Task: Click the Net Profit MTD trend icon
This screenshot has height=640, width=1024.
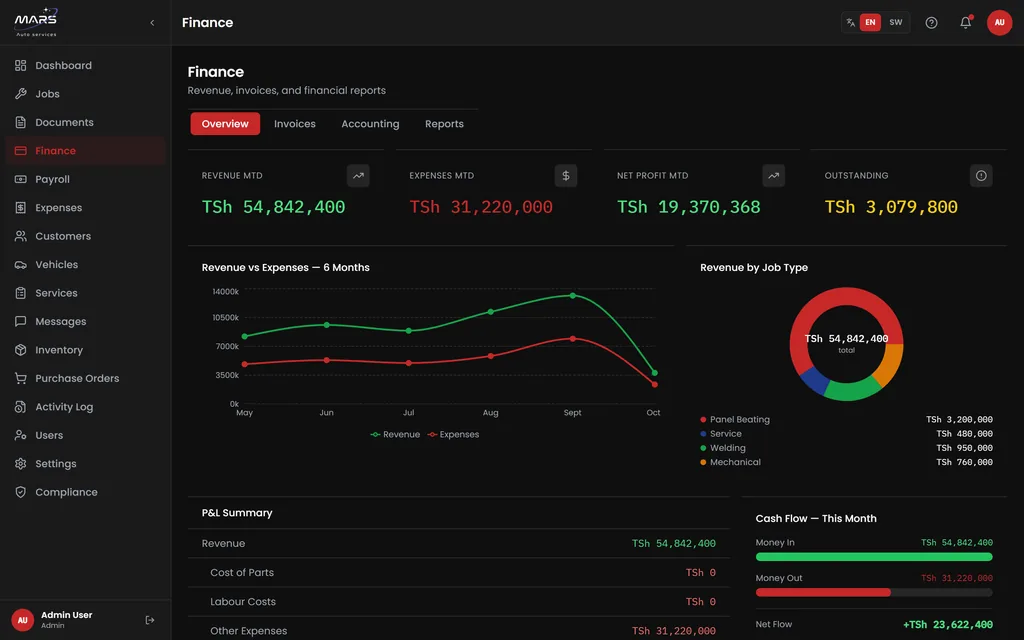Action: 773,176
